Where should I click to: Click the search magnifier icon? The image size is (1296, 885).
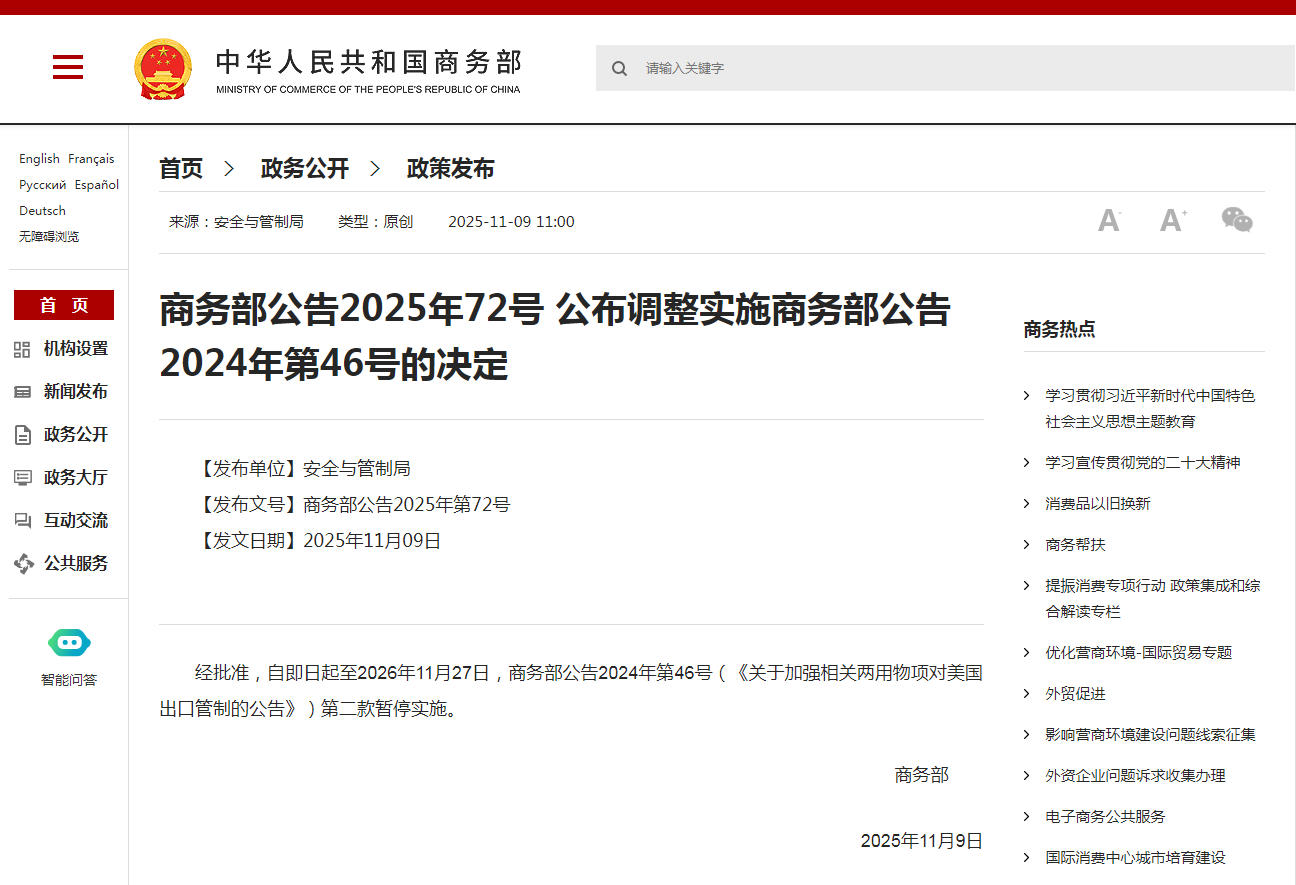pyautogui.click(x=620, y=68)
